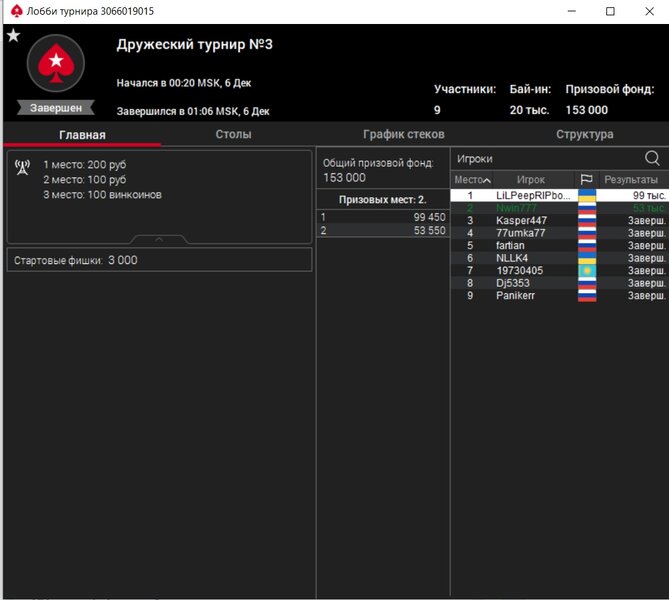This screenshot has width=669, height=600.
Task: Click tournament title Дружеский турнир №3
Action: 195,44
